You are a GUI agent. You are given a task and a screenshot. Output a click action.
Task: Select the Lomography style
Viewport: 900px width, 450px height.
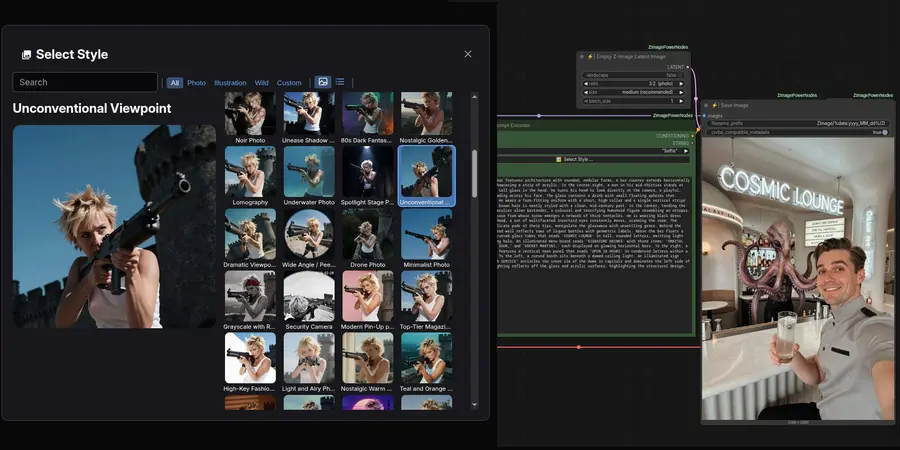click(250, 172)
